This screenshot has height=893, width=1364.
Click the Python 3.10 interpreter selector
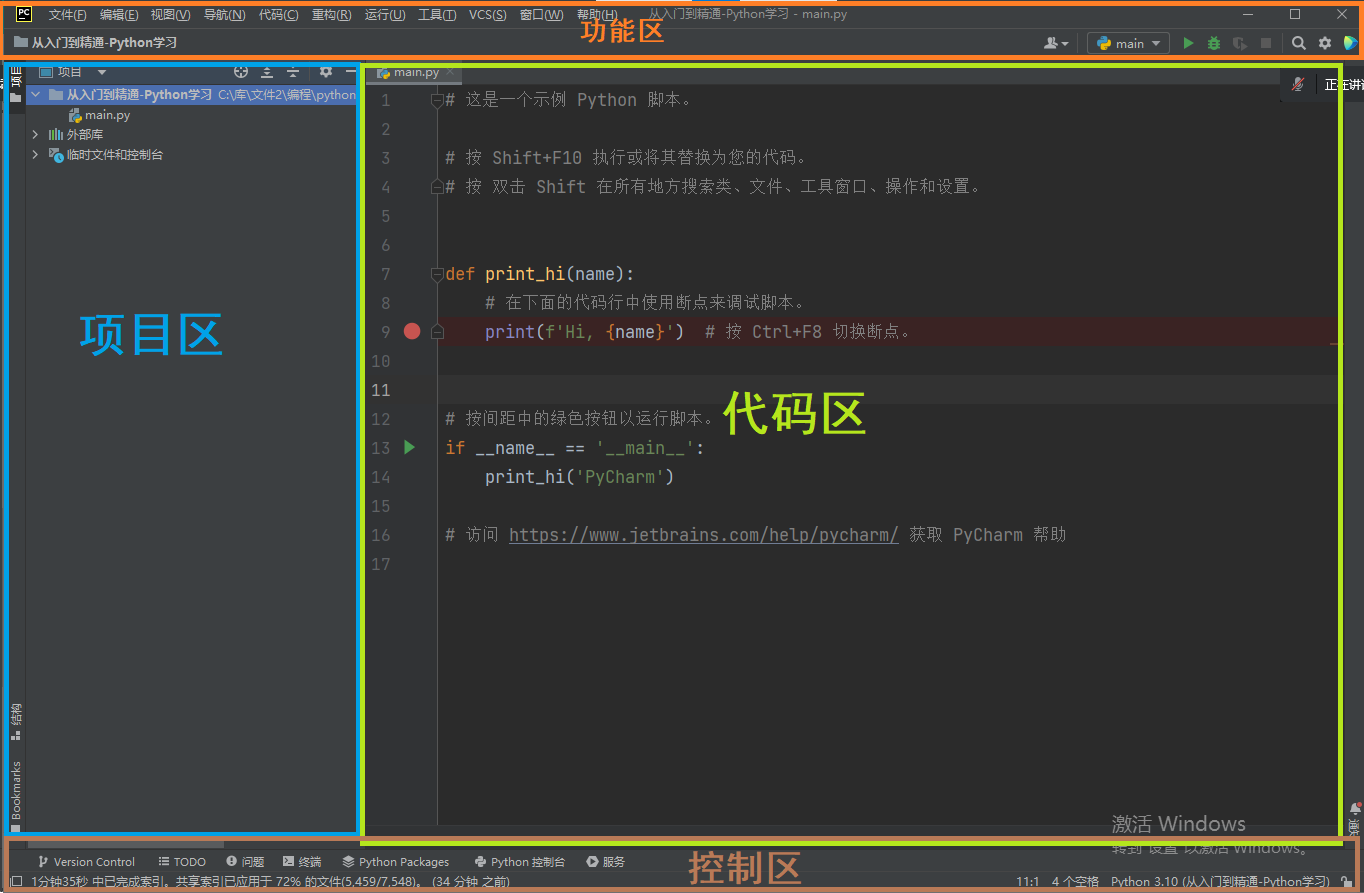1219,881
